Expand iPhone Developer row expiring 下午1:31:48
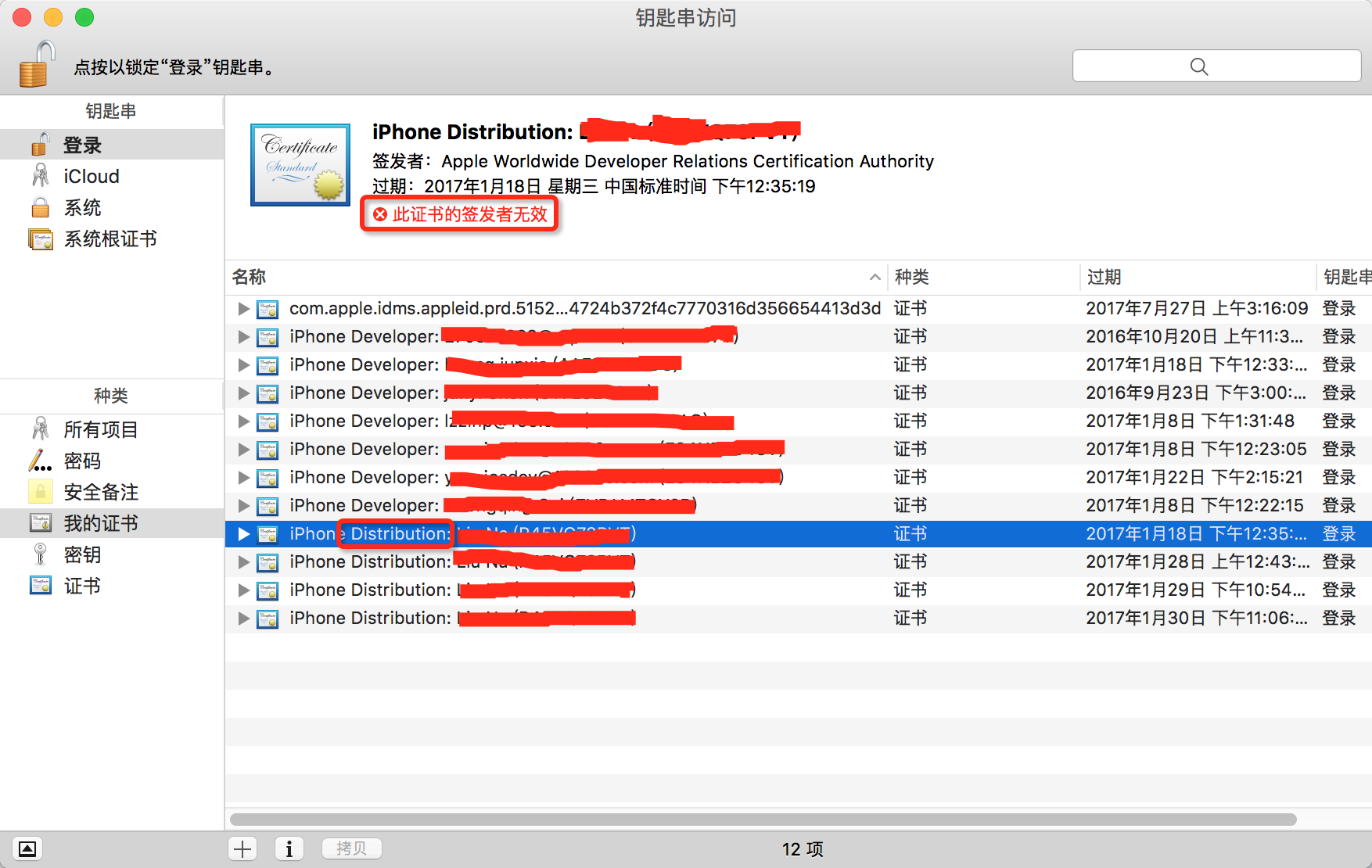The width and height of the screenshot is (1372, 868). (243, 421)
